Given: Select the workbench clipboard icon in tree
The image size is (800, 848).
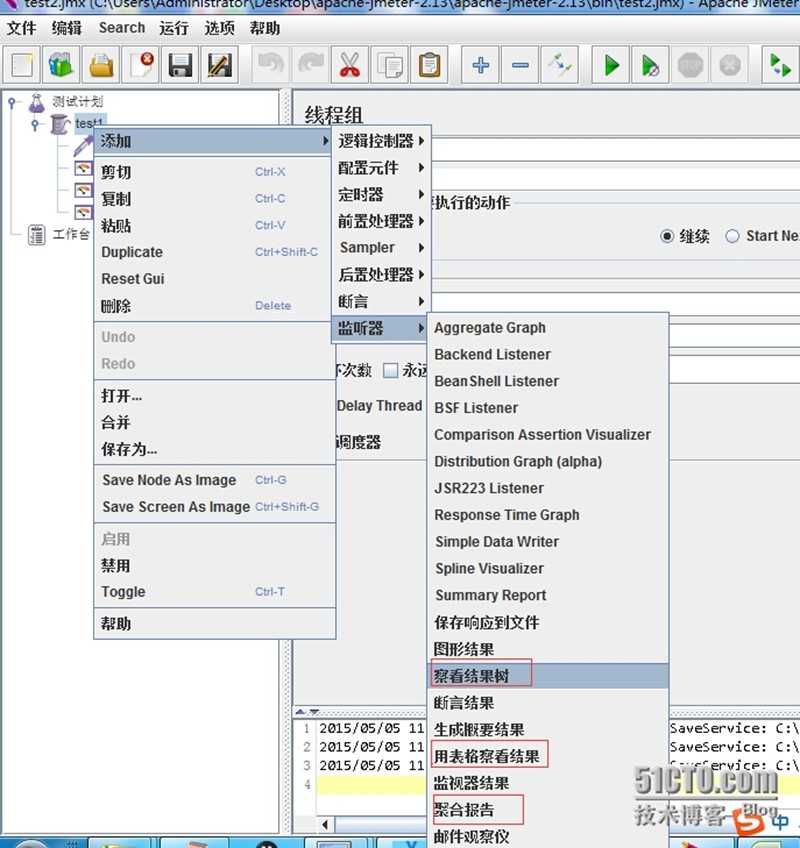Looking at the screenshot, I should tap(37, 235).
